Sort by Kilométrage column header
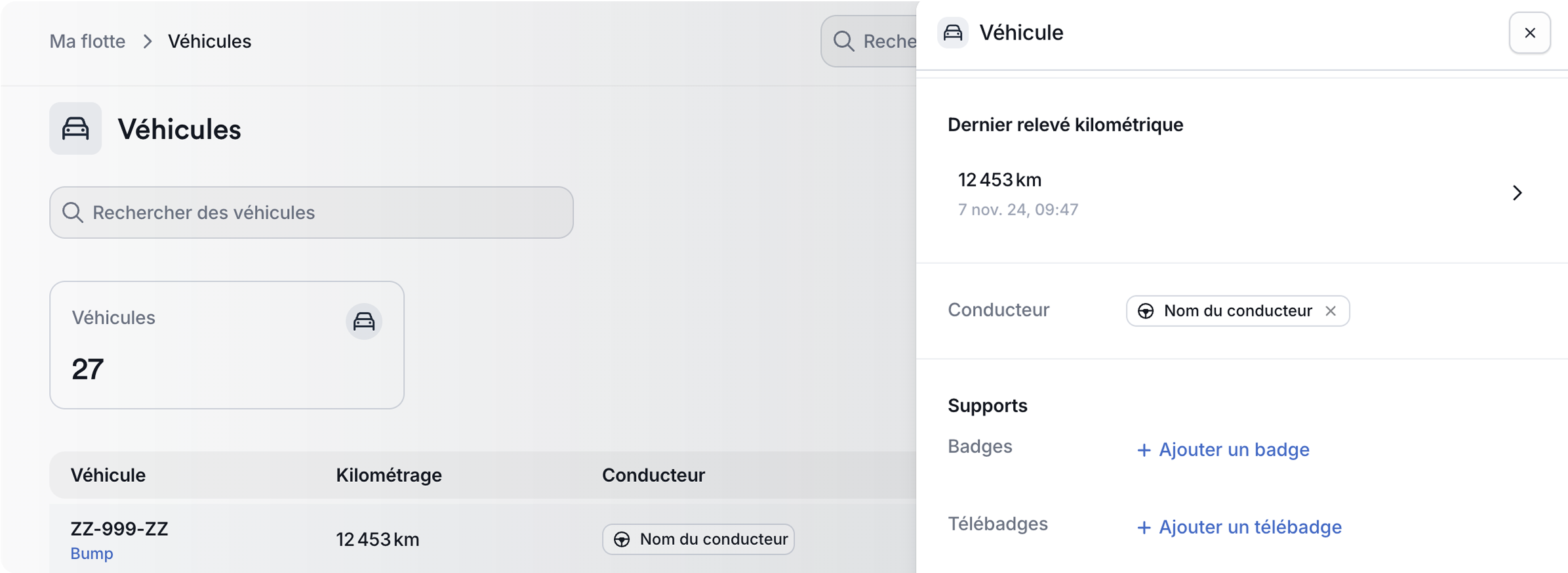This screenshot has width=1568, height=573. click(x=389, y=475)
